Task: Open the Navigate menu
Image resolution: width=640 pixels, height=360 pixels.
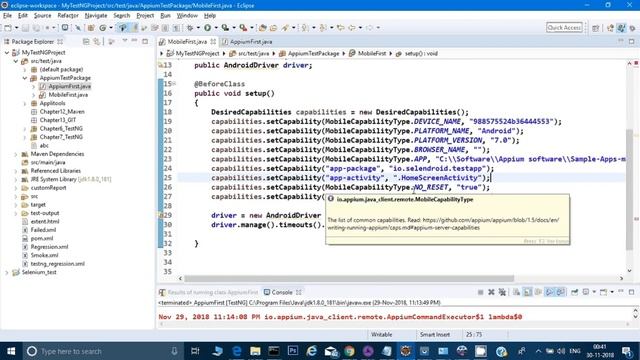Action: 96,16
